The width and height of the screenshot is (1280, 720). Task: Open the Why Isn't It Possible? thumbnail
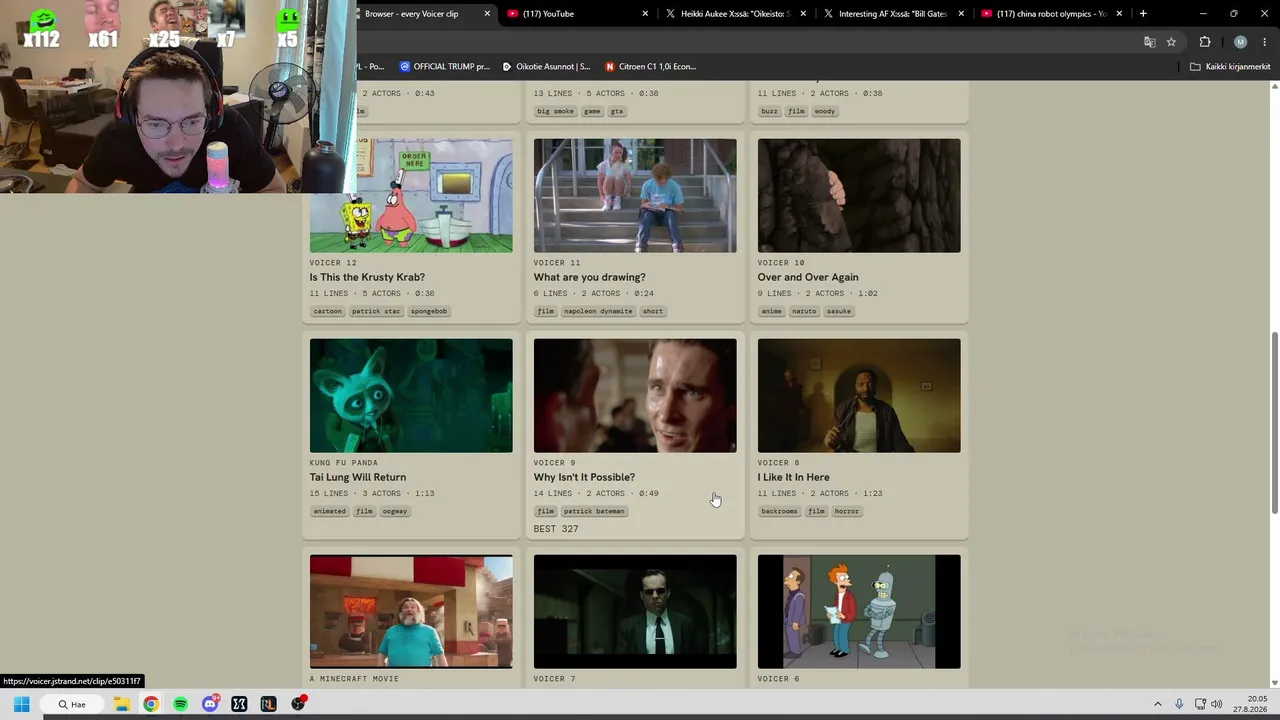(635, 396)
